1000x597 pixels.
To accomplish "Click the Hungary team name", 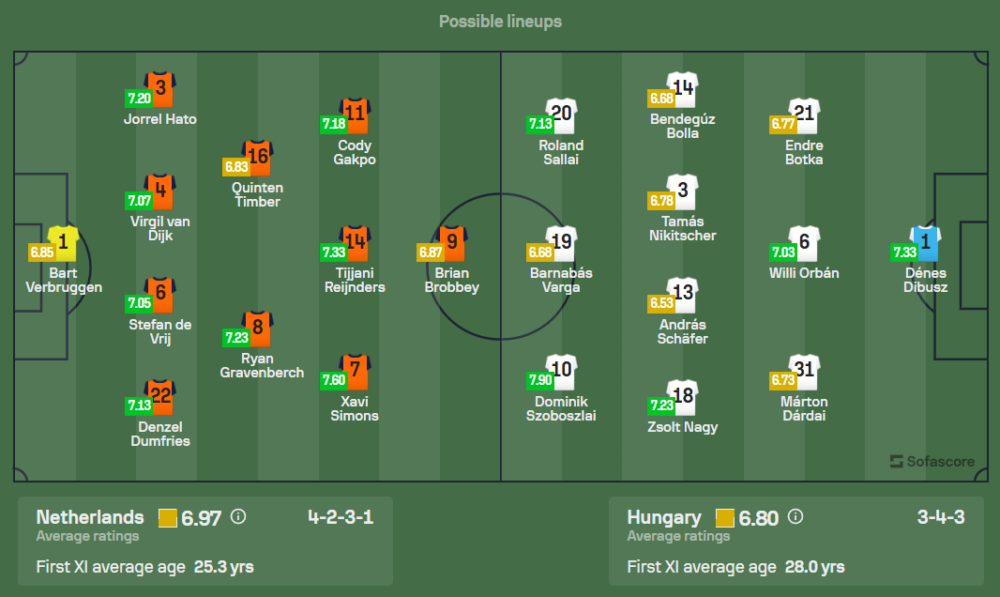I will (664, 517).
